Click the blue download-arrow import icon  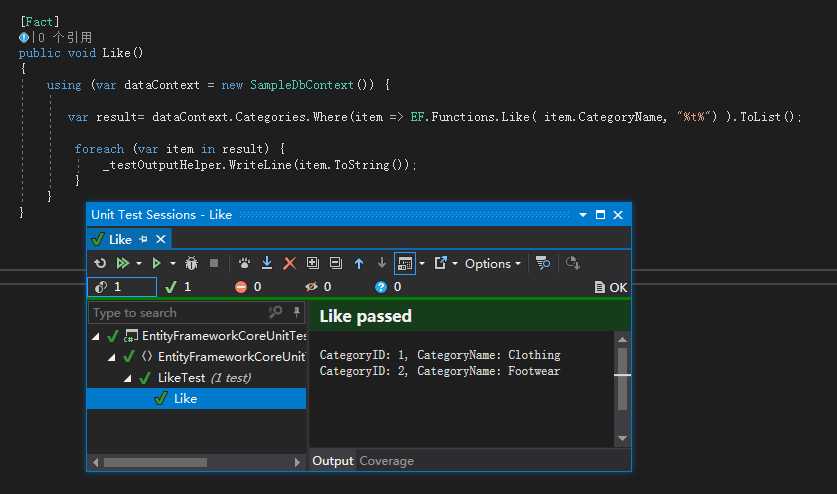pyautogui.click(x=267, y=263)
